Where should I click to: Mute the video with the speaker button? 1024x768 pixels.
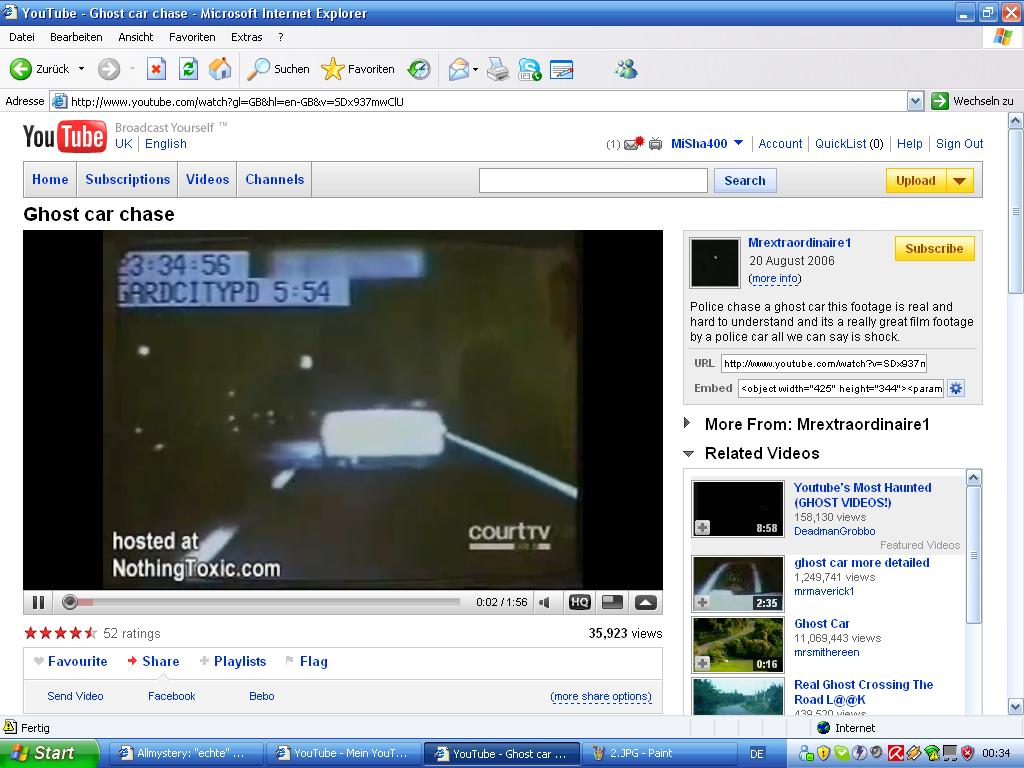[x=545, y=602]
